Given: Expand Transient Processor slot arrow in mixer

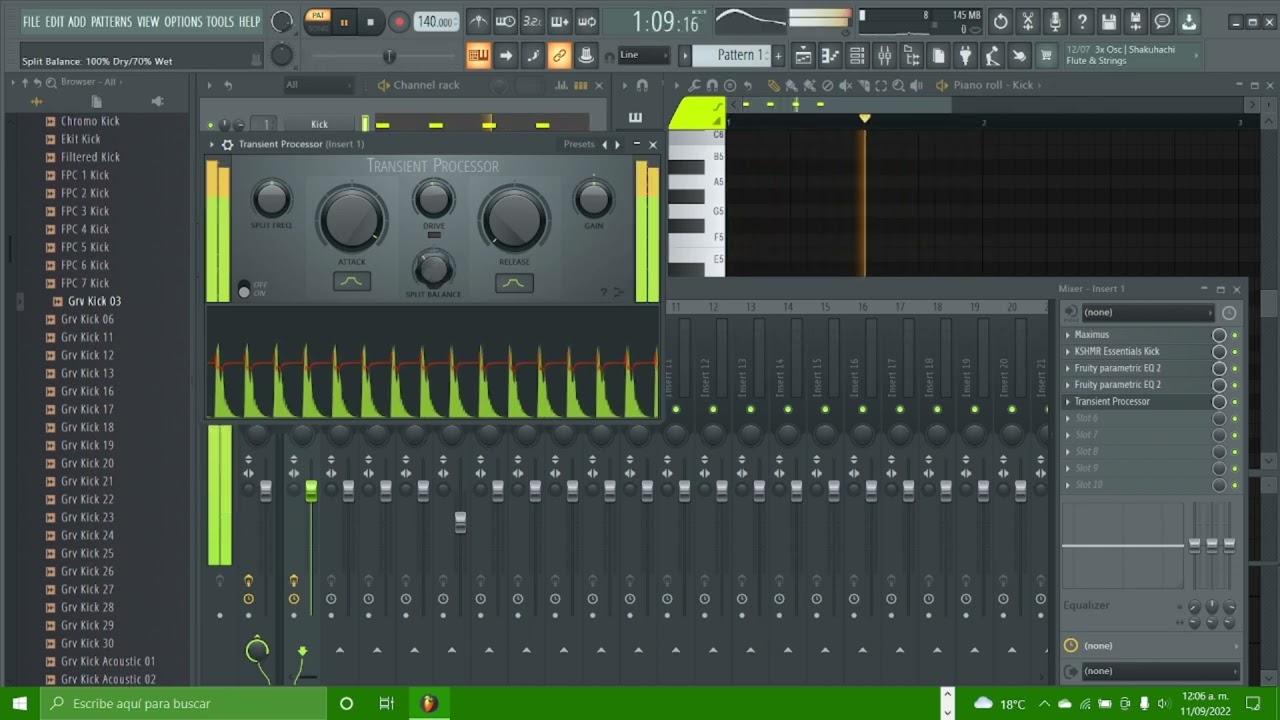Looking at the screenshot, I should pyautogui.click(x=1068, y=401).
